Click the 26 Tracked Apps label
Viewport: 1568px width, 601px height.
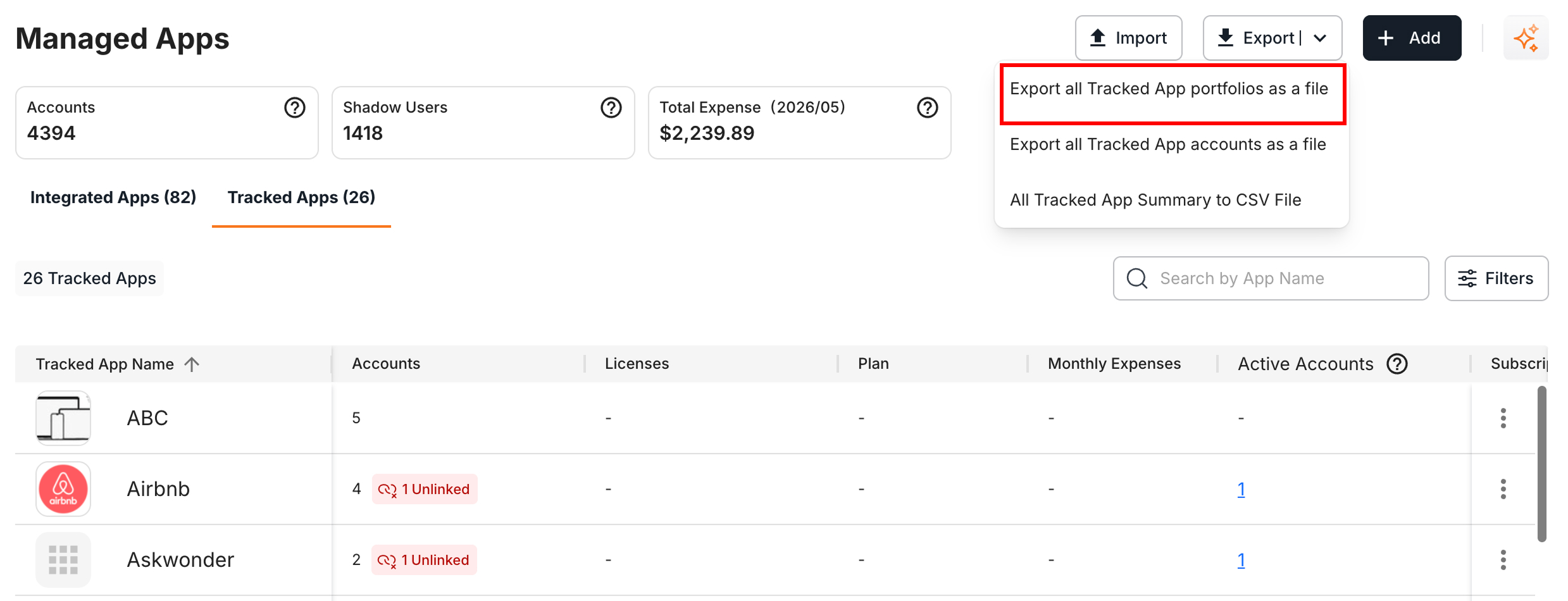click(x=89, y=278)
